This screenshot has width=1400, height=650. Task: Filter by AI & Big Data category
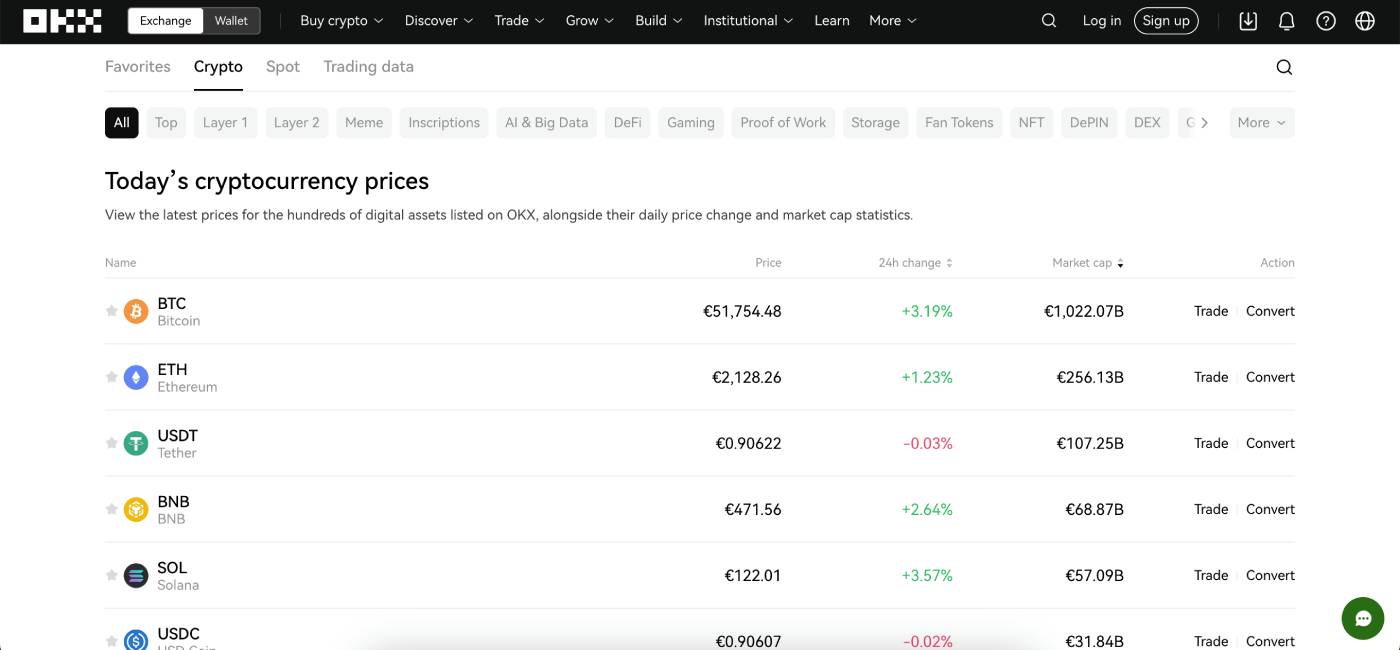tap(546, 123)
